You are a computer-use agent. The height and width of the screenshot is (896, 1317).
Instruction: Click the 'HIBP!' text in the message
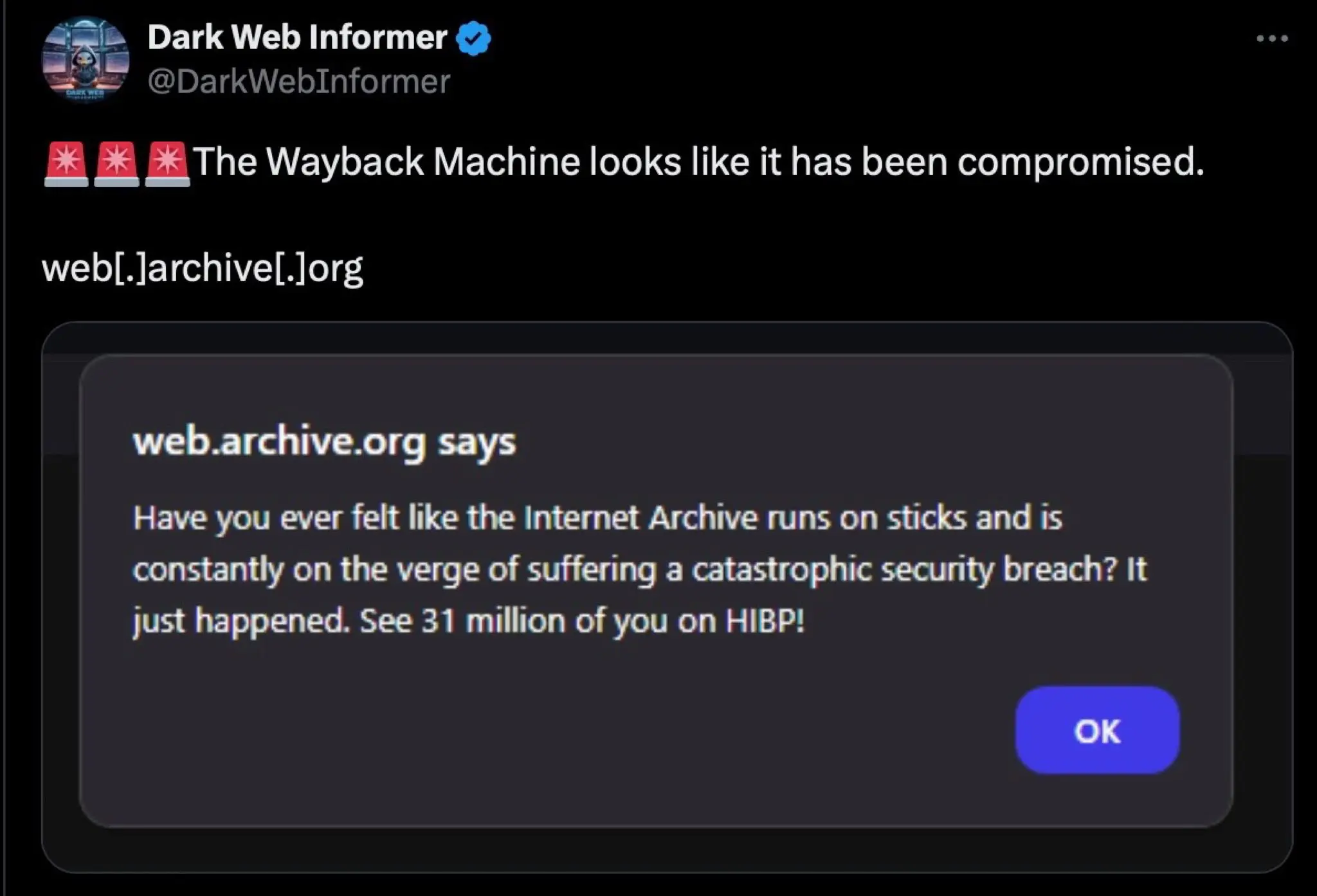pyautogui.click(x=765, y=621)
